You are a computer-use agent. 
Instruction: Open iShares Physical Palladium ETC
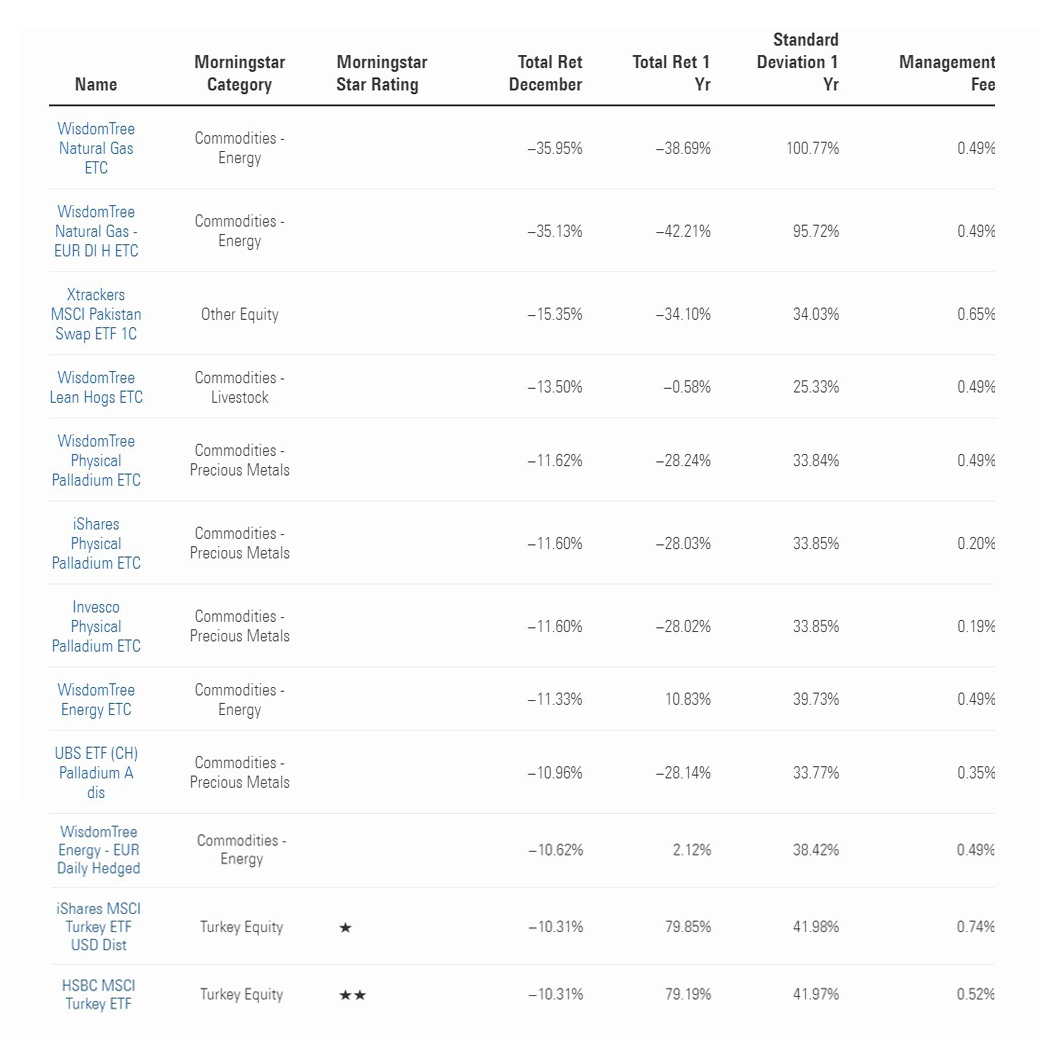(96, 543)
